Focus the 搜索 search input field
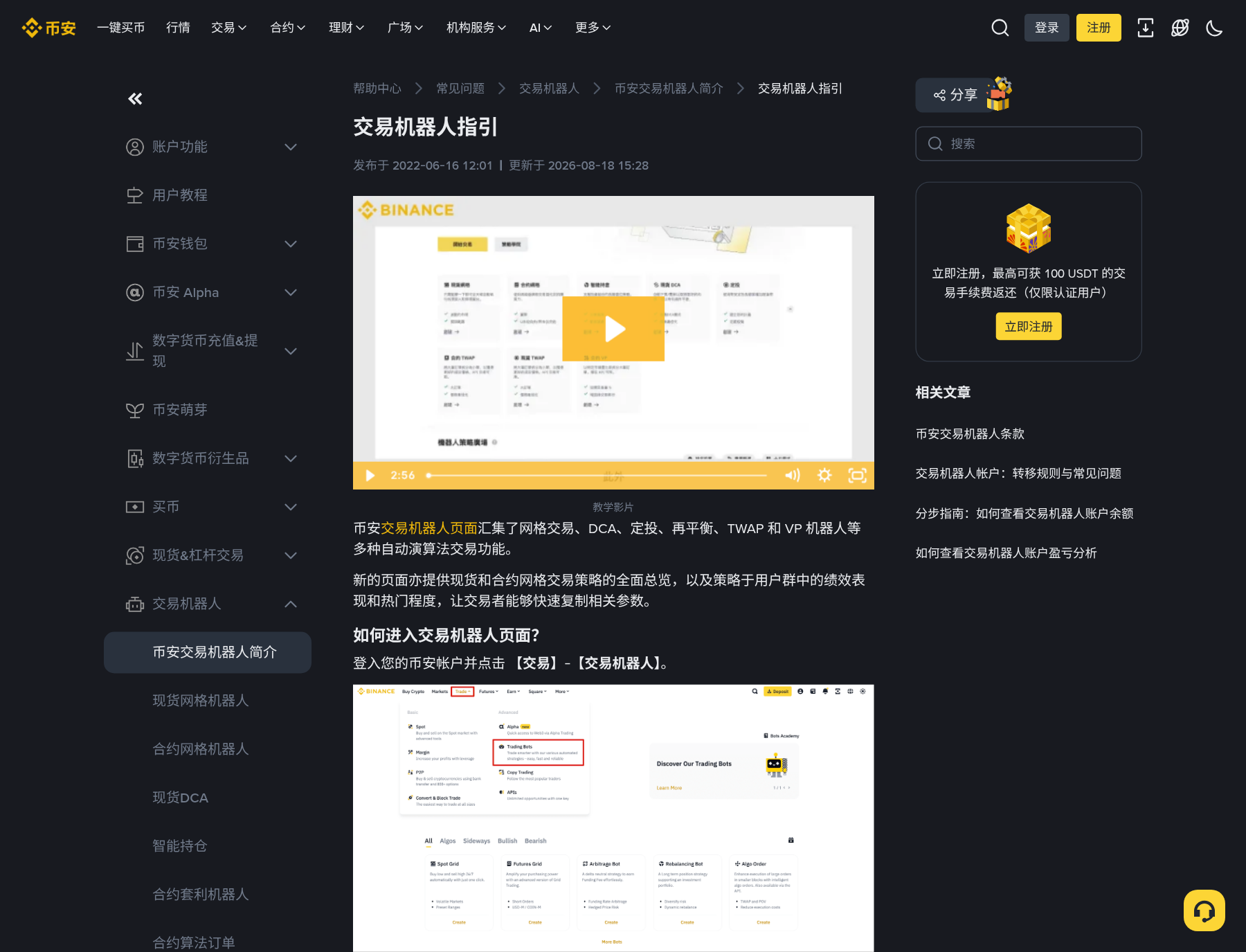 (1029, 143)
